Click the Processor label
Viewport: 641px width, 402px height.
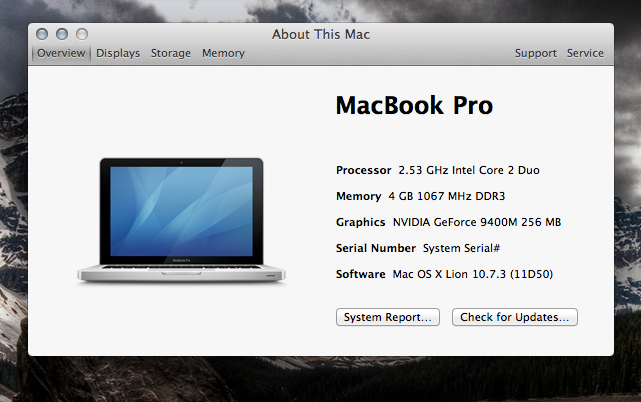coord(363,170)
